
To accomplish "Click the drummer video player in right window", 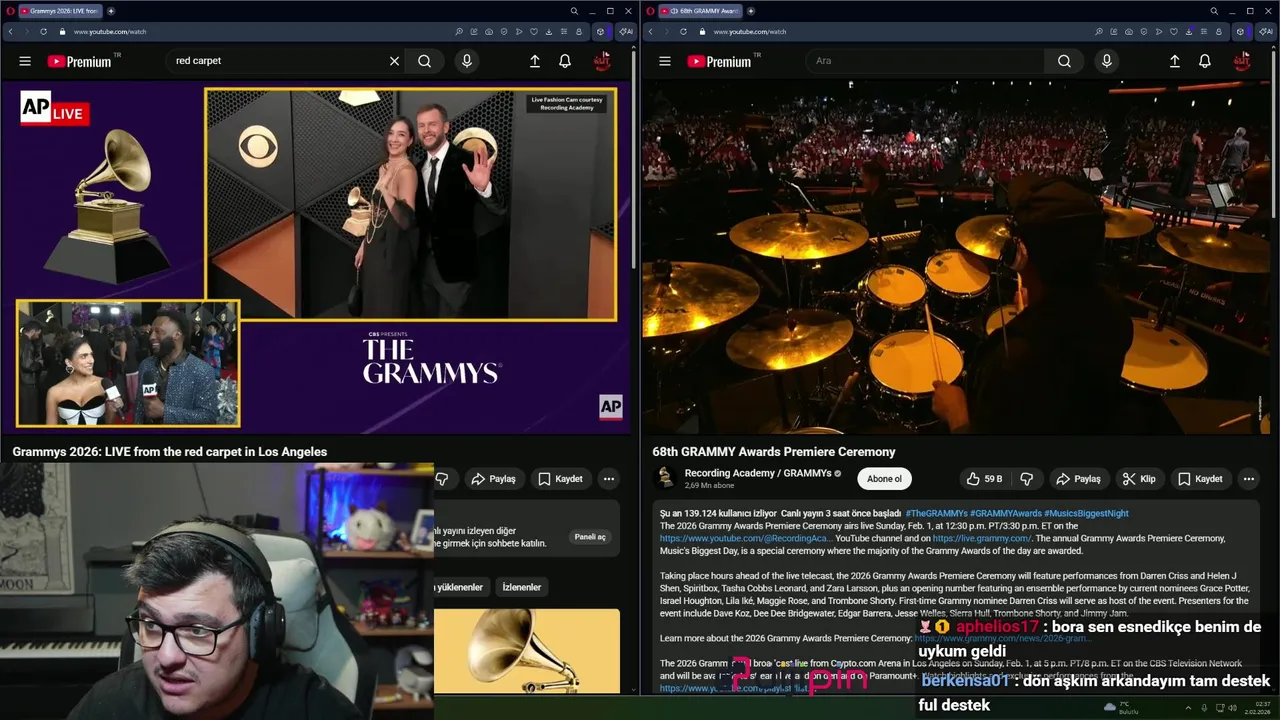I will tap(956, 257).
